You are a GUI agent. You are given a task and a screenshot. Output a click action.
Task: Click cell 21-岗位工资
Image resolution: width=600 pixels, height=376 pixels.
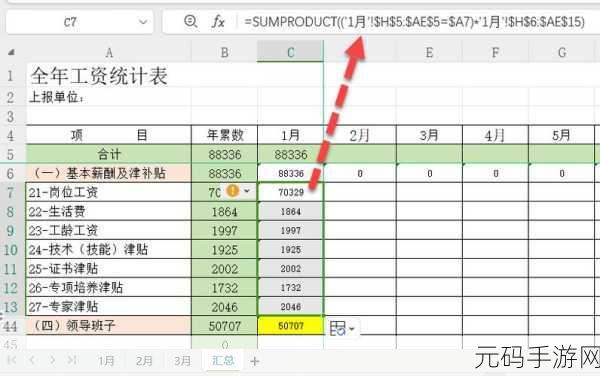click(109, 192)
